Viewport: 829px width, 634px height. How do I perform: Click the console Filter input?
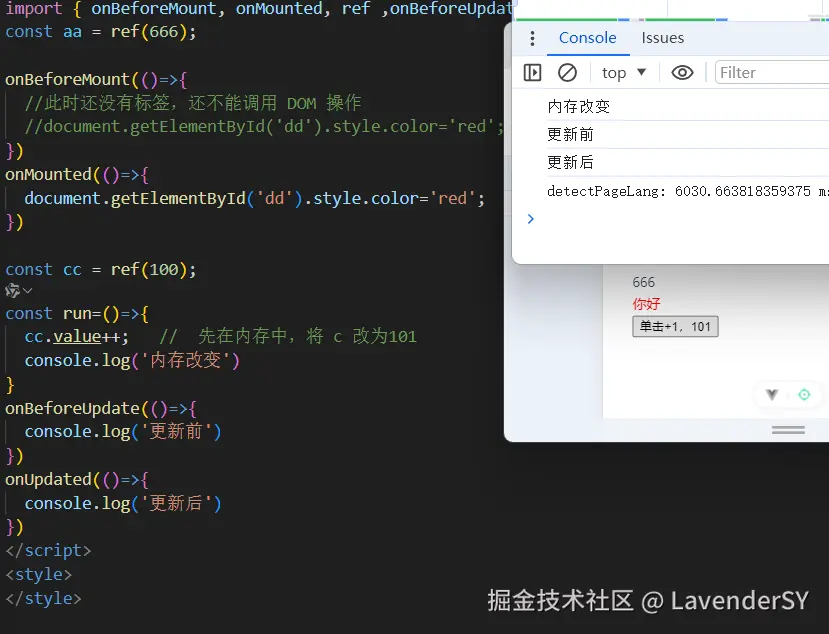[770, 72]
